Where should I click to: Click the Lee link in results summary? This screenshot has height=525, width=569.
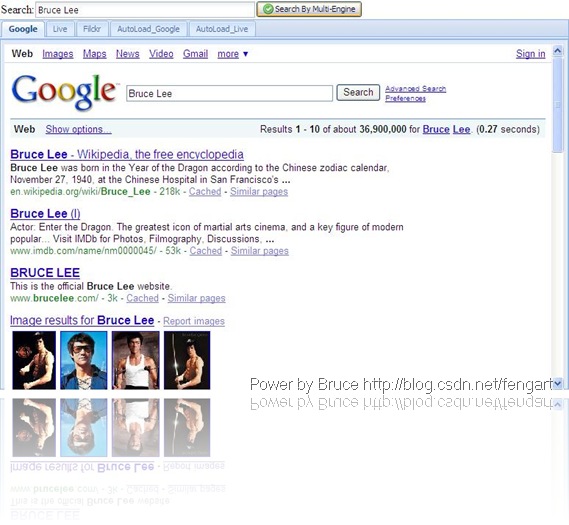[461, 129]
